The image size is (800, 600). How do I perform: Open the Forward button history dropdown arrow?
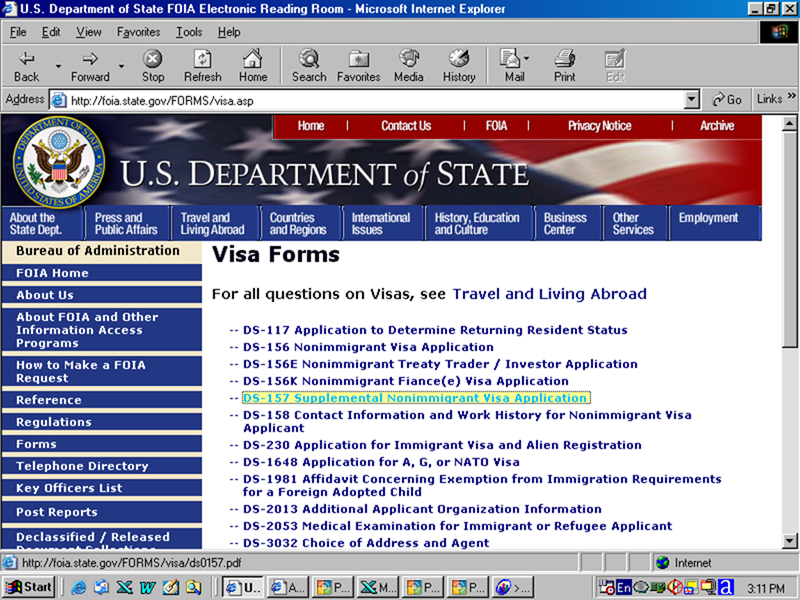click(x=121, y=66)
